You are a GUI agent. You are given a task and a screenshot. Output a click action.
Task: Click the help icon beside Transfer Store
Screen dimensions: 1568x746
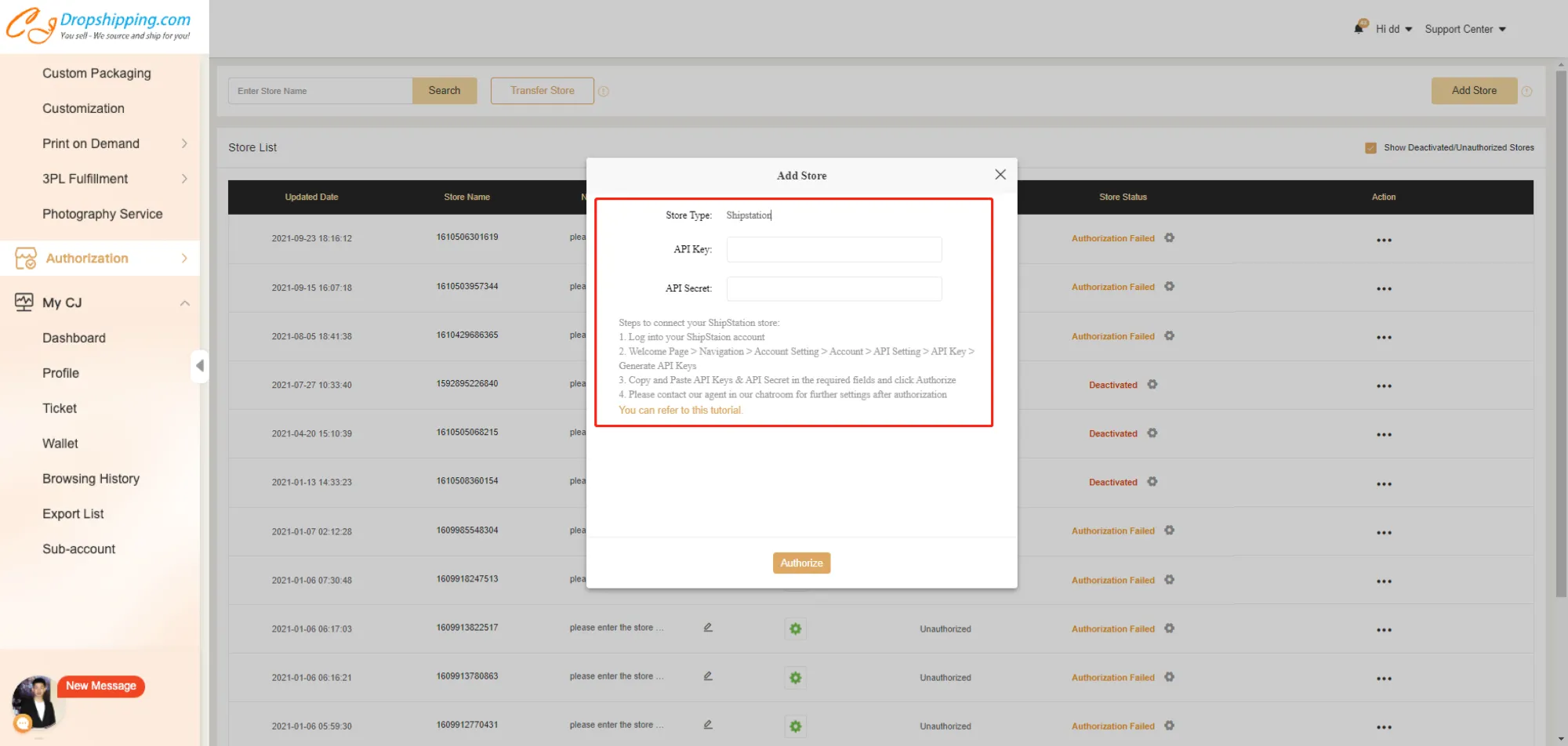point(604,92)
